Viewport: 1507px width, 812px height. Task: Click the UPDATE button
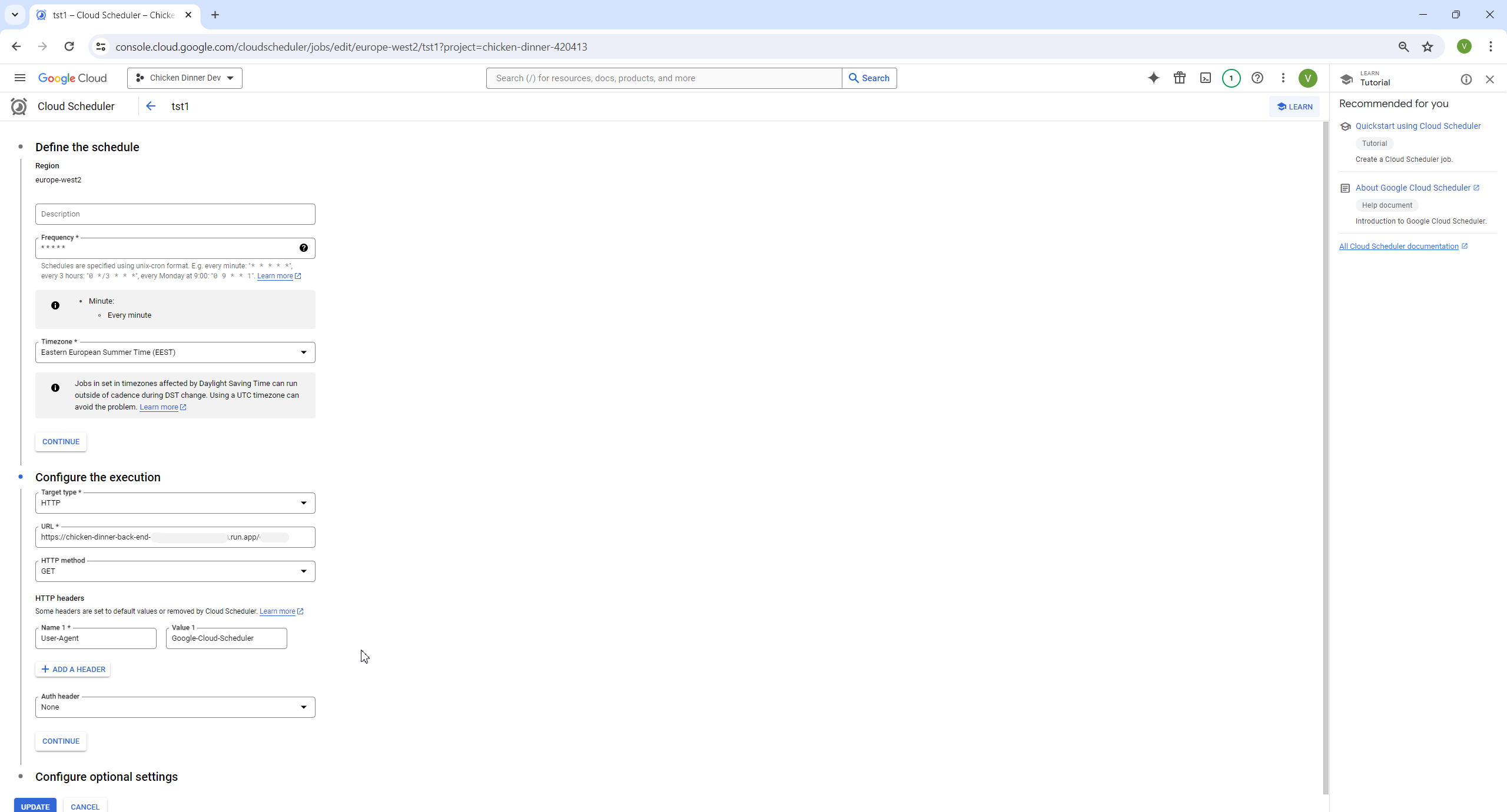point(35,806)
